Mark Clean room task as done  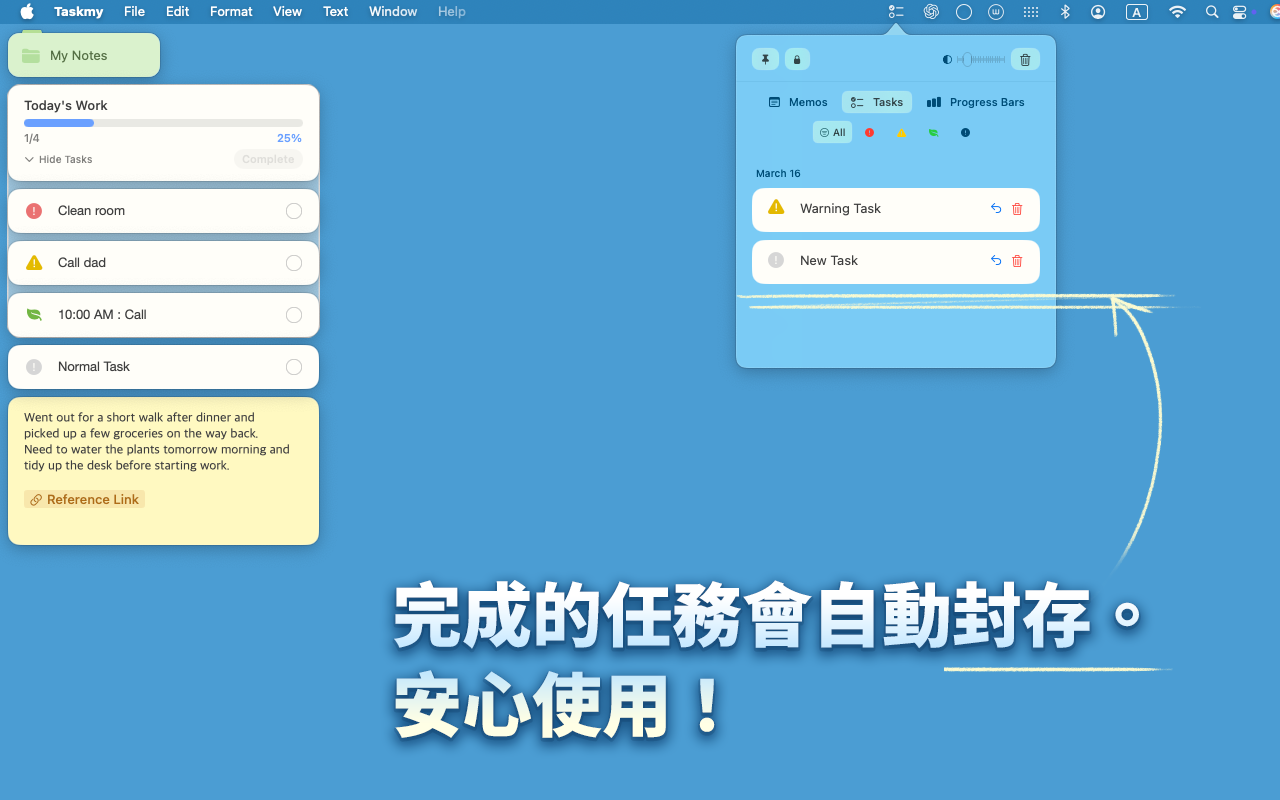[x=294, y=211]
